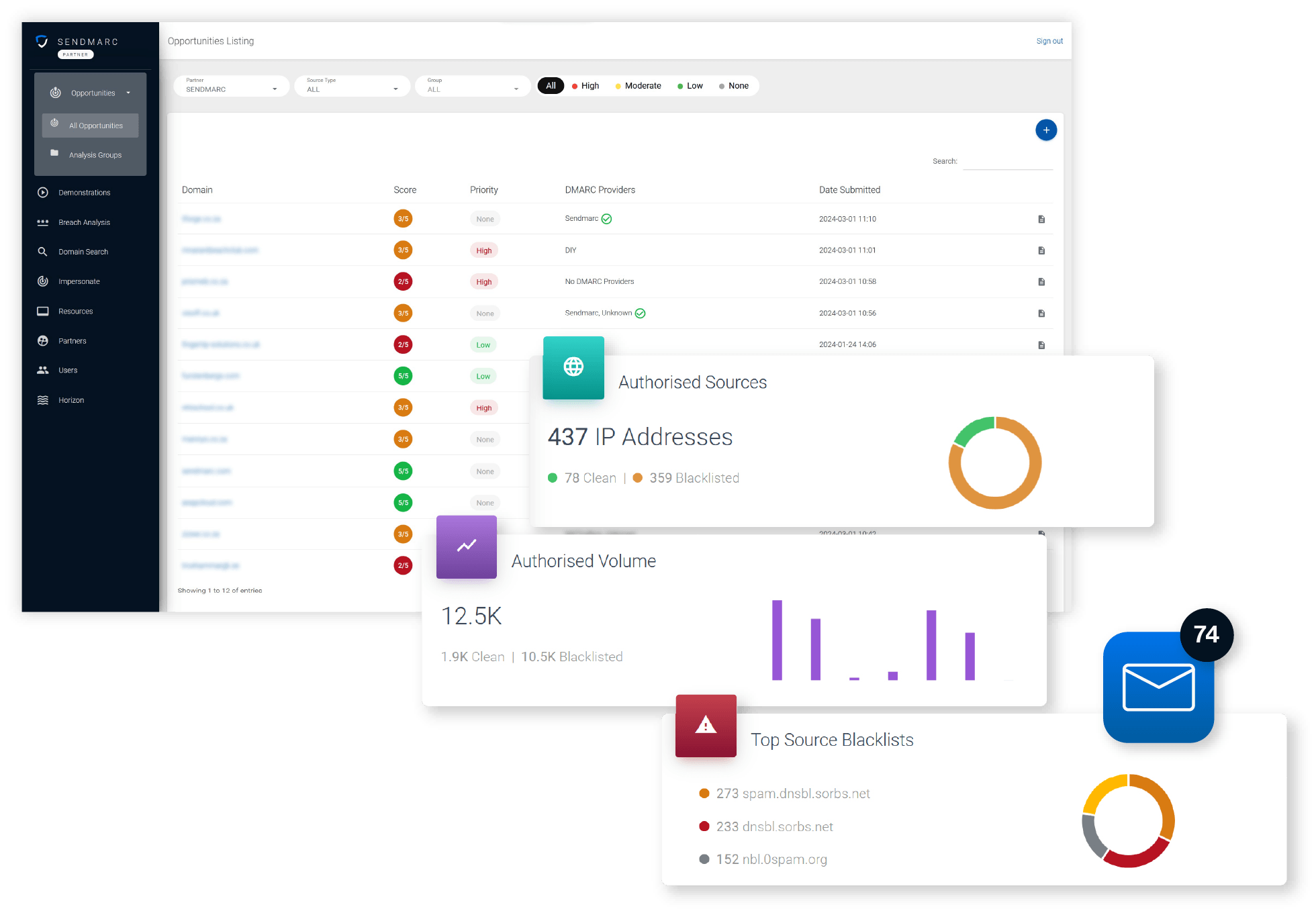Select the Analysis Groups menu item
The height and width of the screenshot is (915, 1316).
pos(93,154)
